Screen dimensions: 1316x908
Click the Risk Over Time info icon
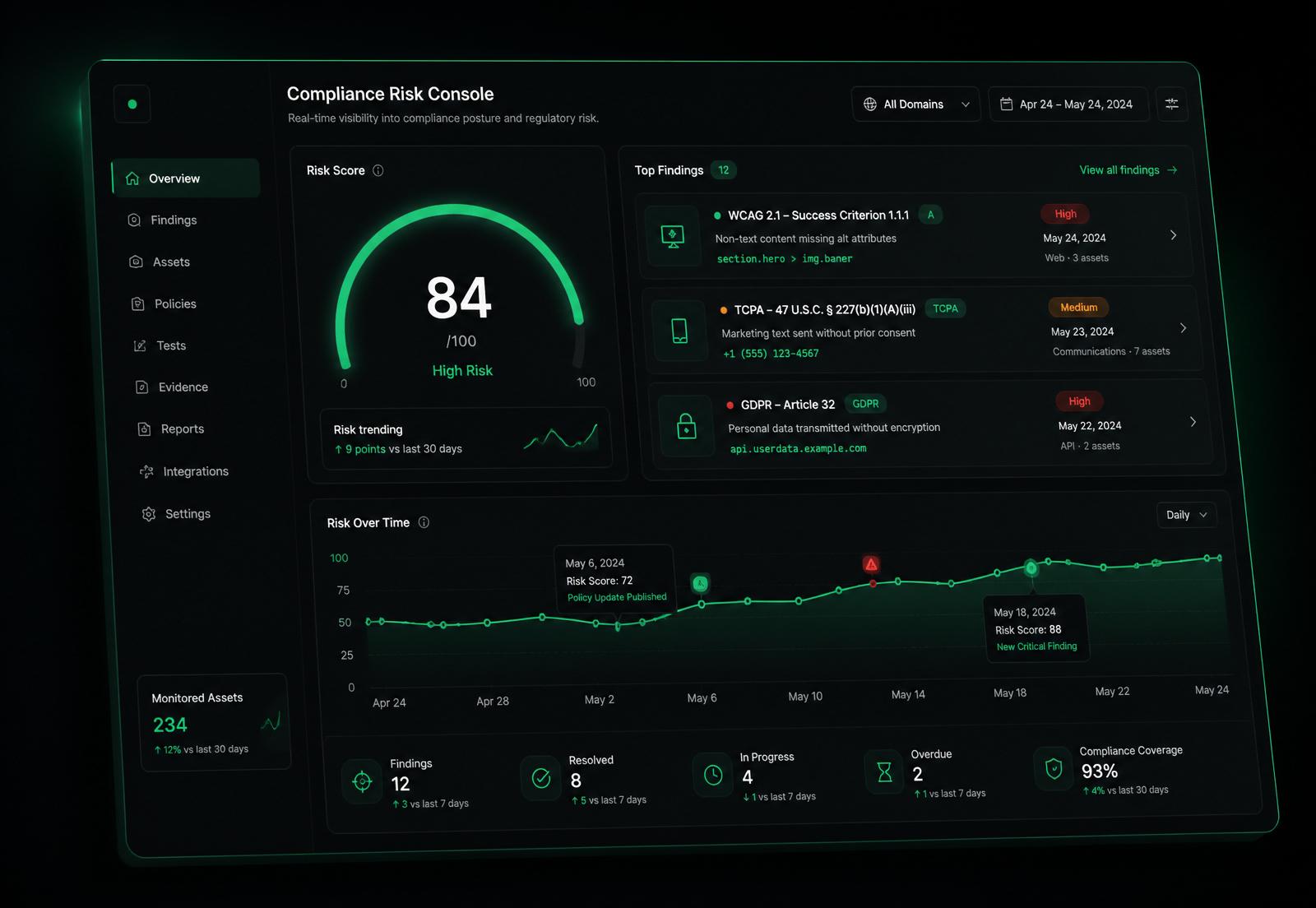[x=424, y=522]
